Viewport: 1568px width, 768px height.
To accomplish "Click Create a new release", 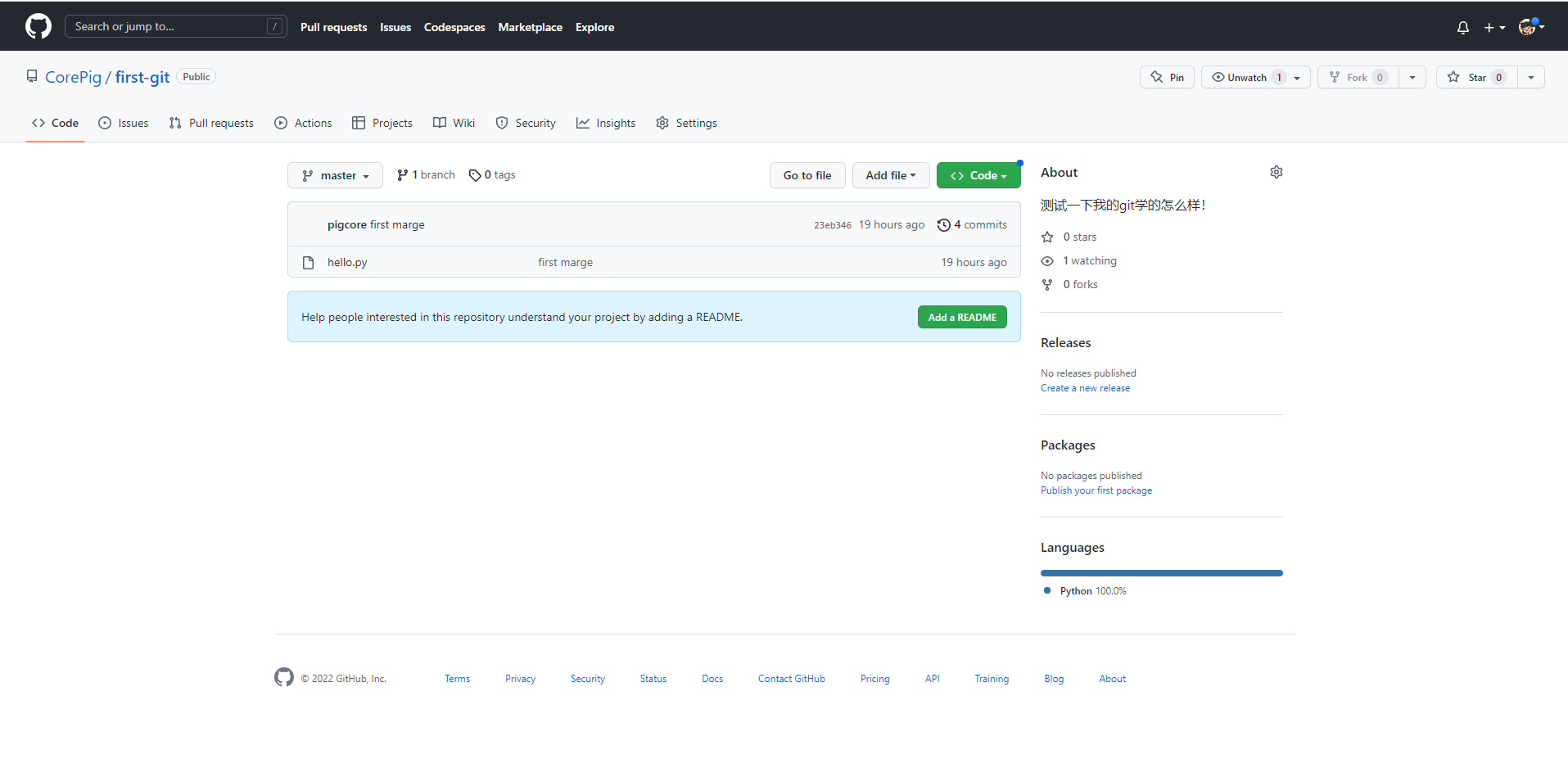I will [1085, 388].
